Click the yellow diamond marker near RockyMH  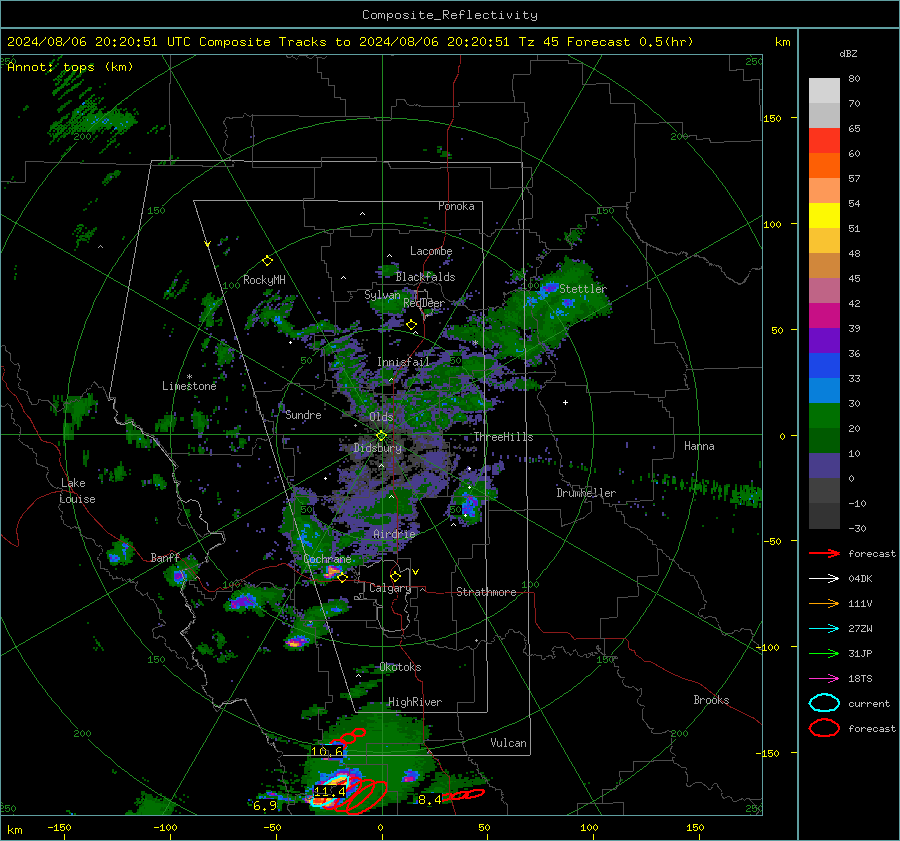point(267,261)
